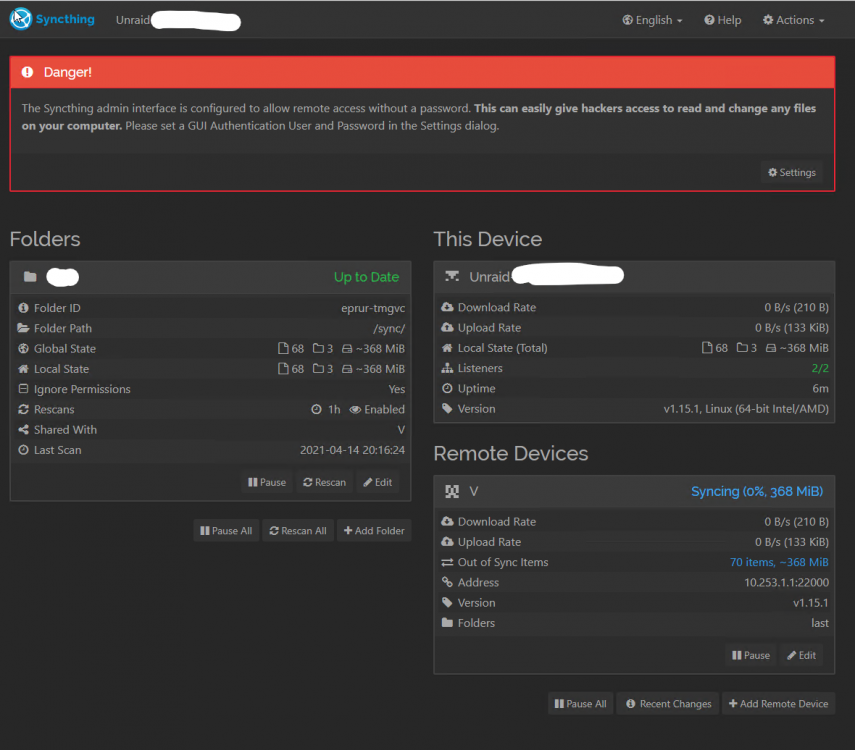Click the Uptime clock icon
855x750 pixels.
(447, 388)
